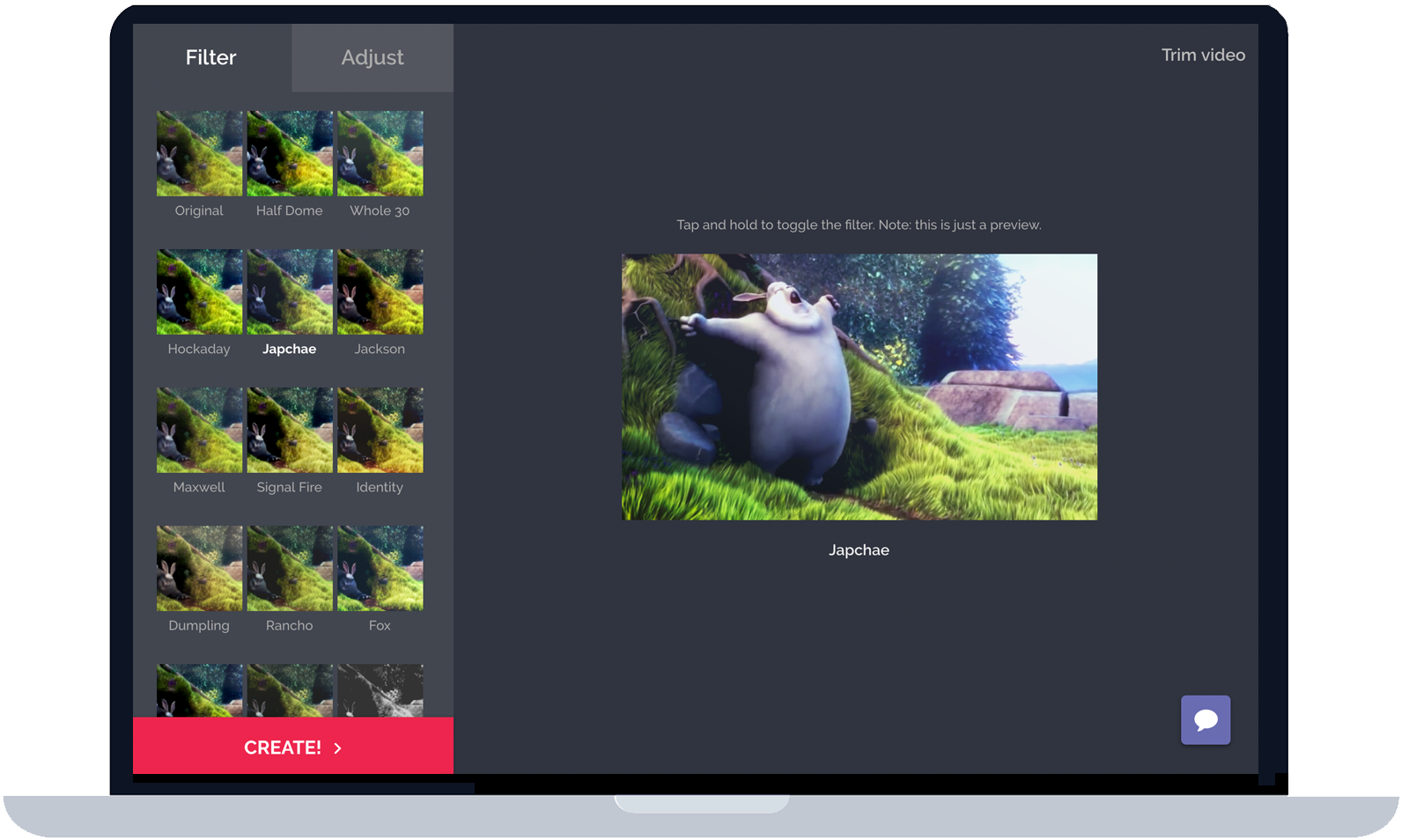Pick the Rancho filter thumbnail

[x=290, y=569]
